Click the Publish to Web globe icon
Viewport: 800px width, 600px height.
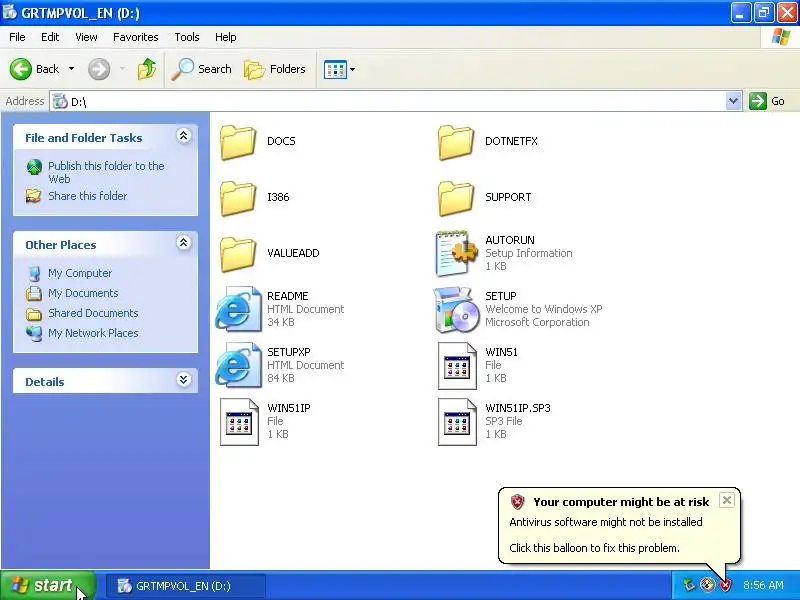tap(34, 167)
